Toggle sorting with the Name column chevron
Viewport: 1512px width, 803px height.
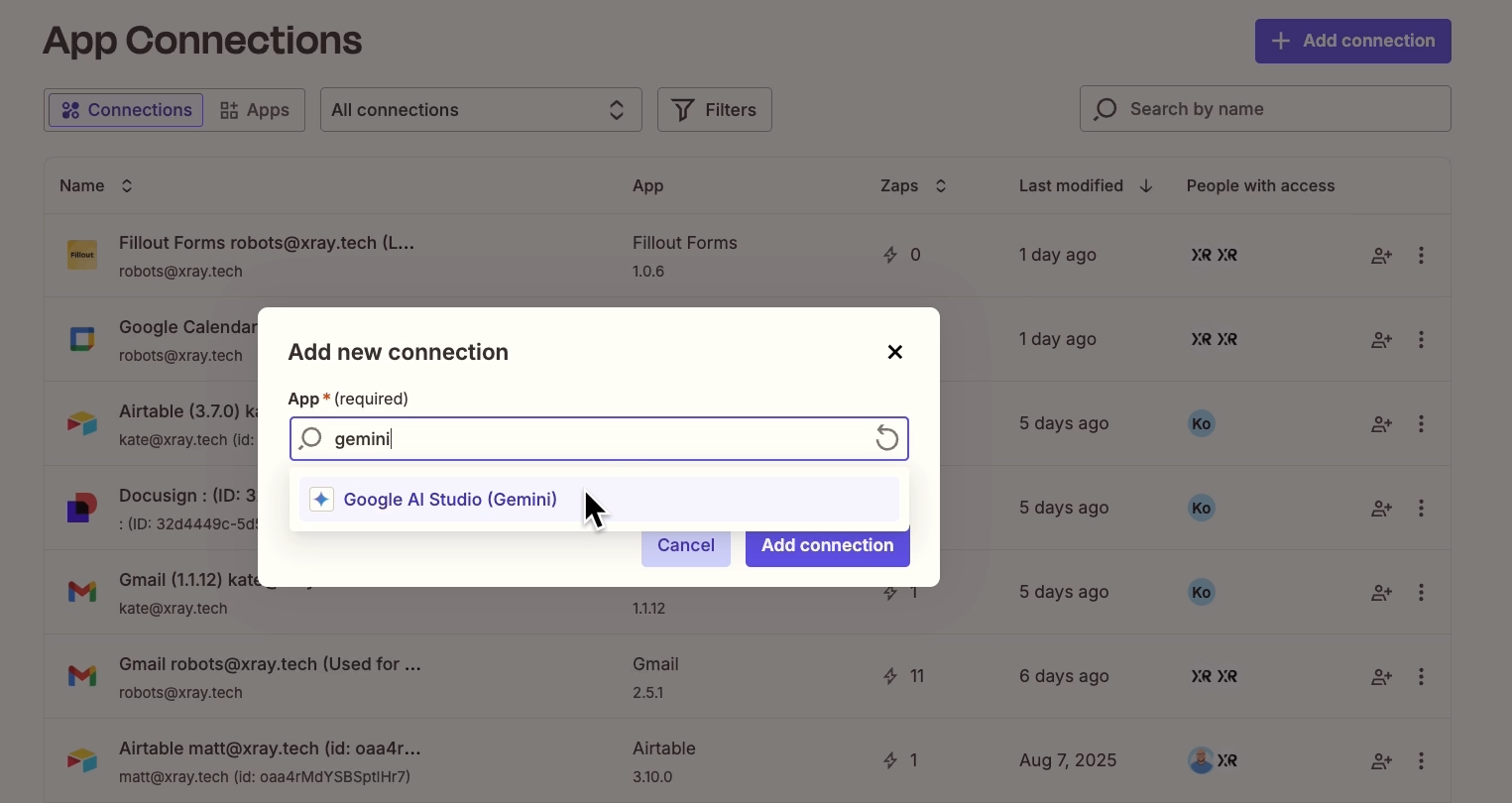pyautogui.click(x=127, y=185)
